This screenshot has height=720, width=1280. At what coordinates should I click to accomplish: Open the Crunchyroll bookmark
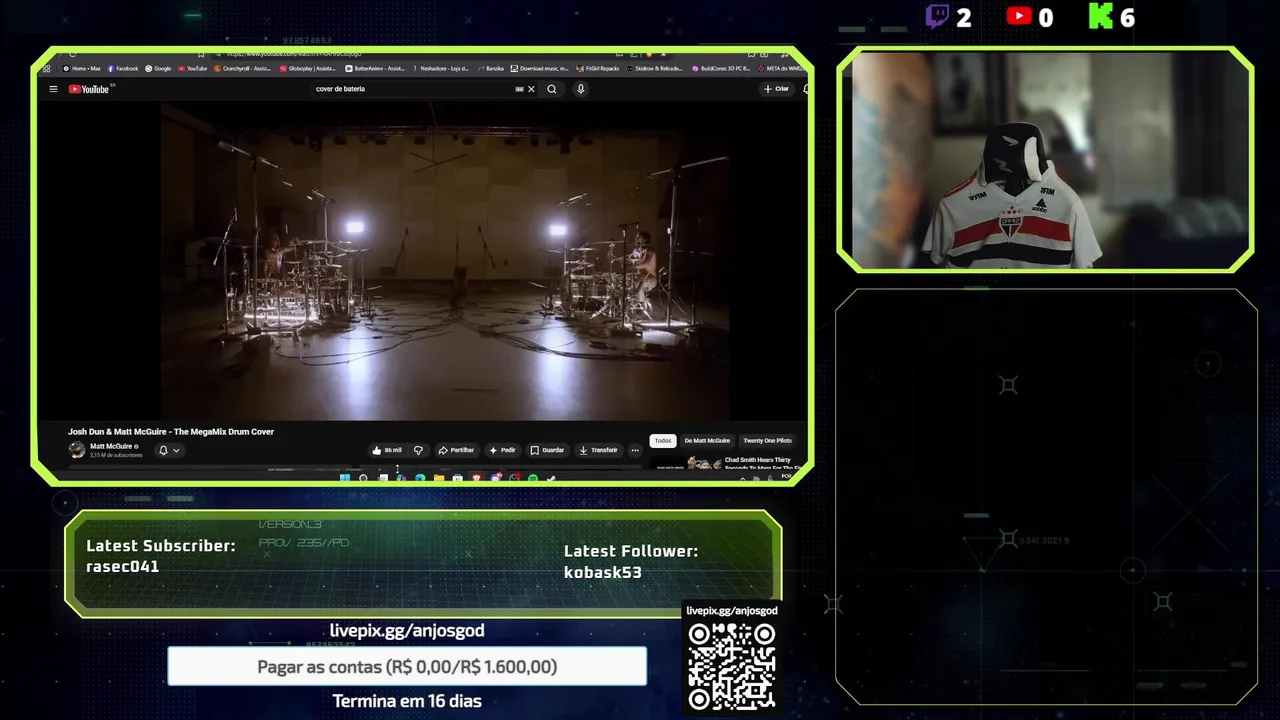[x=243, y=68]
